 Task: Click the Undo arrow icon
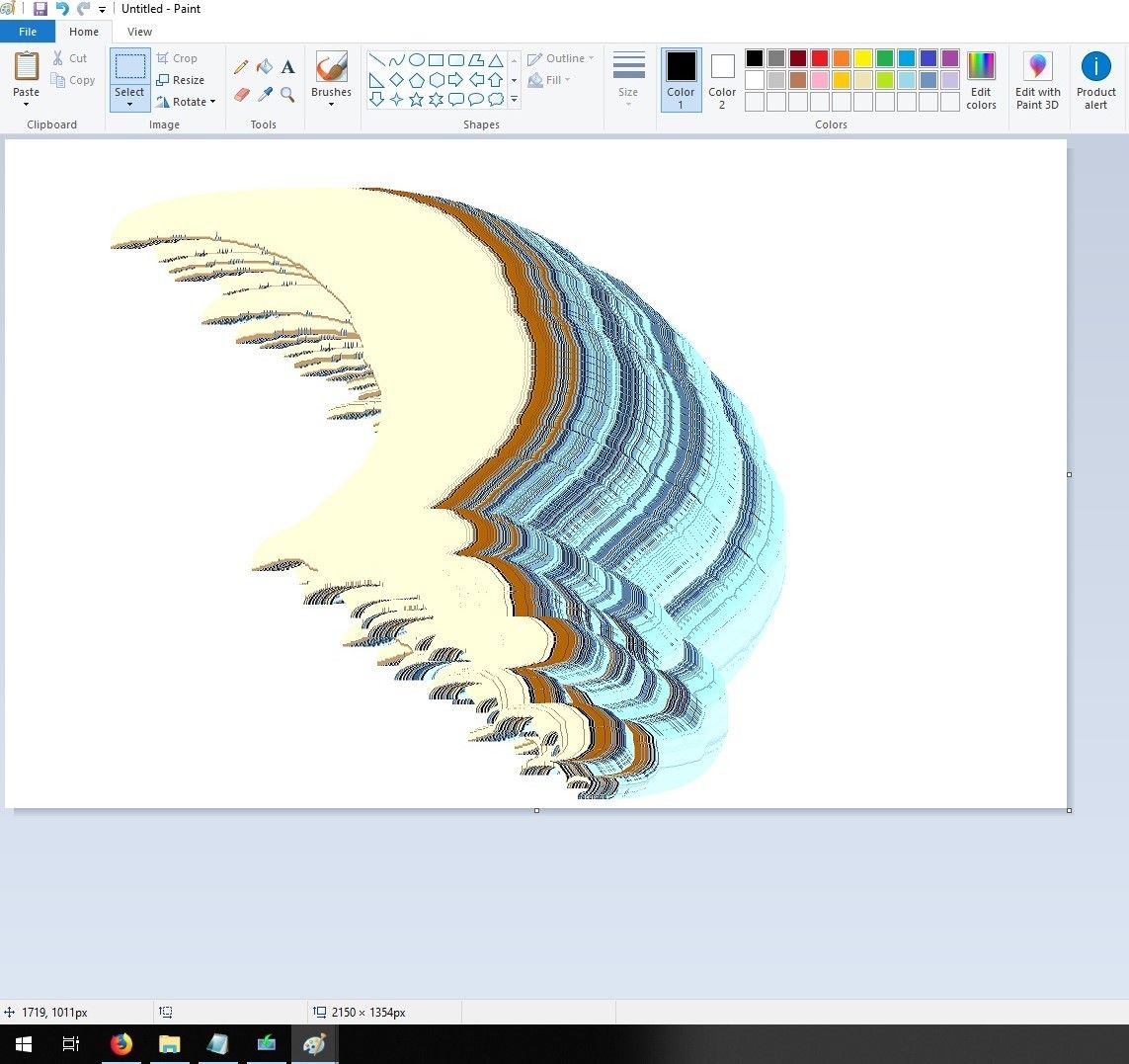coord(60,9)
